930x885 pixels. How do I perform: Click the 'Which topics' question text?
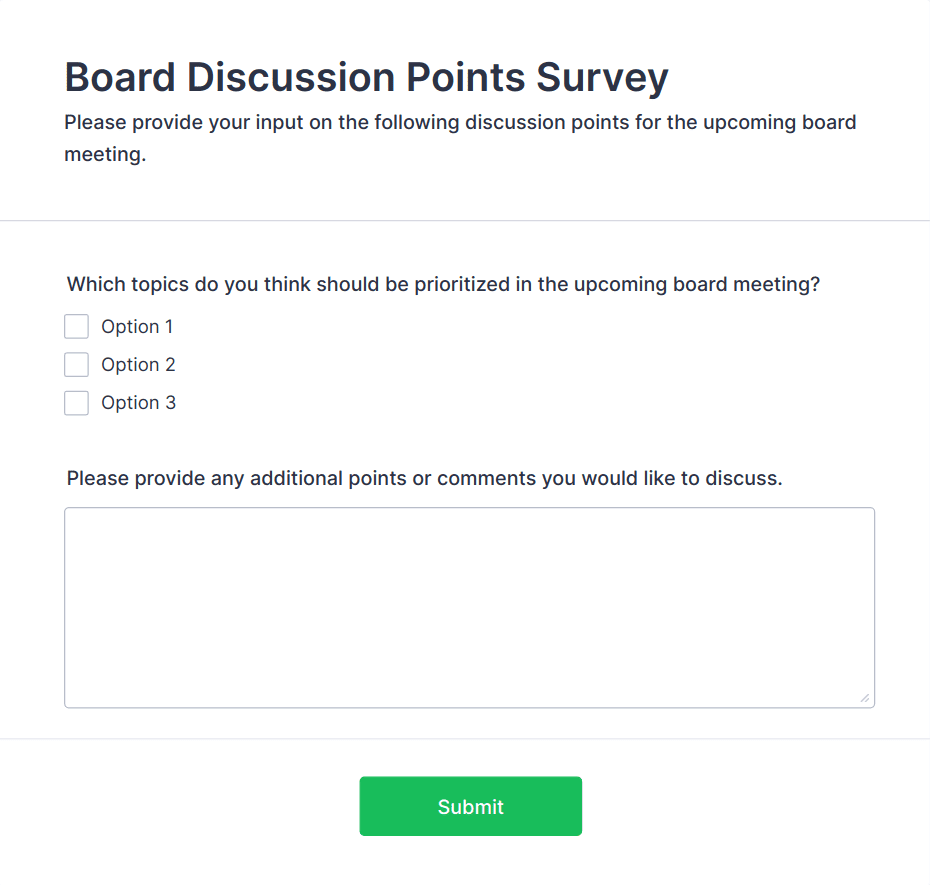point(443,284)
